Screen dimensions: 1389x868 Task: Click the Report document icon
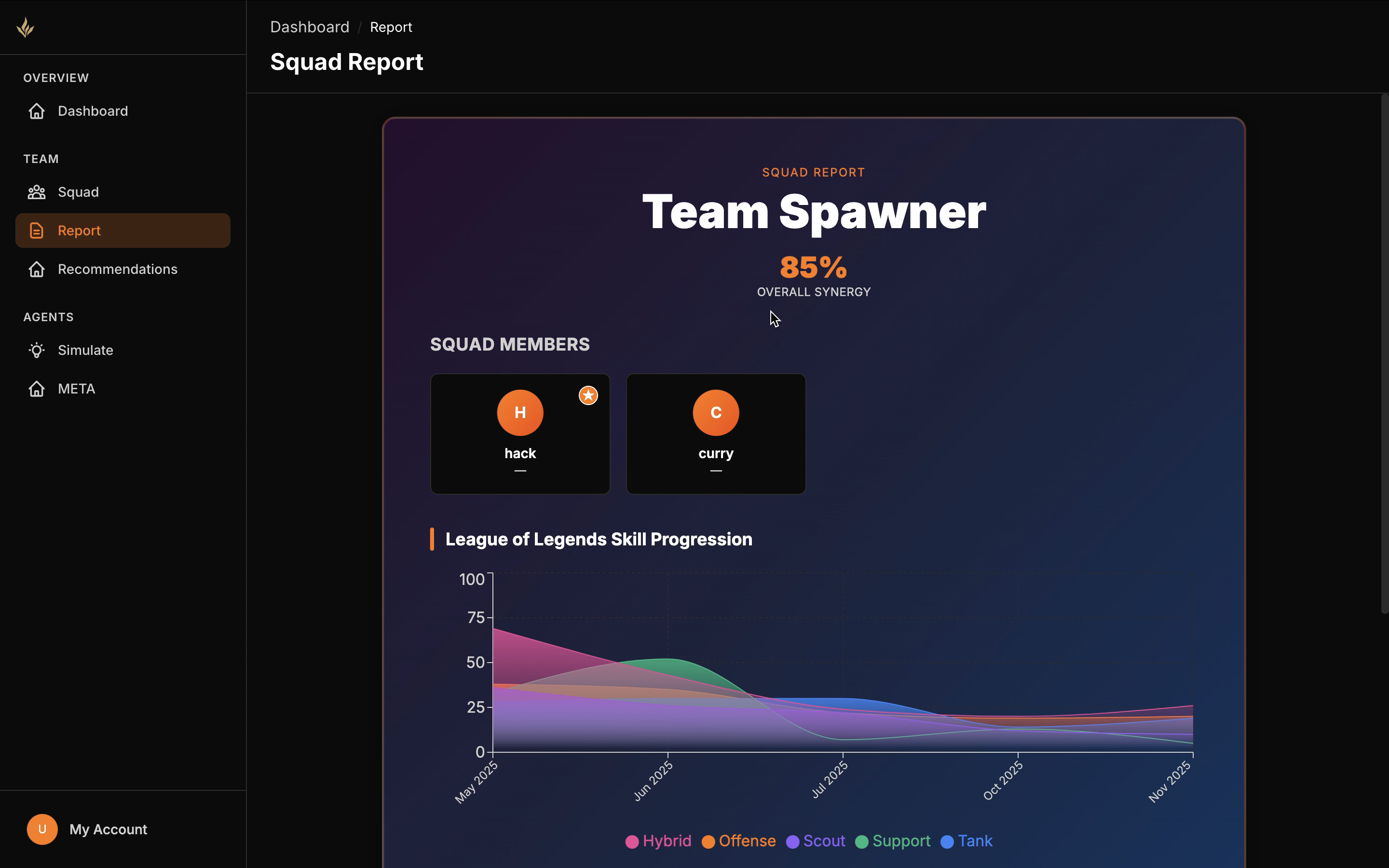[x=37, y=231]
